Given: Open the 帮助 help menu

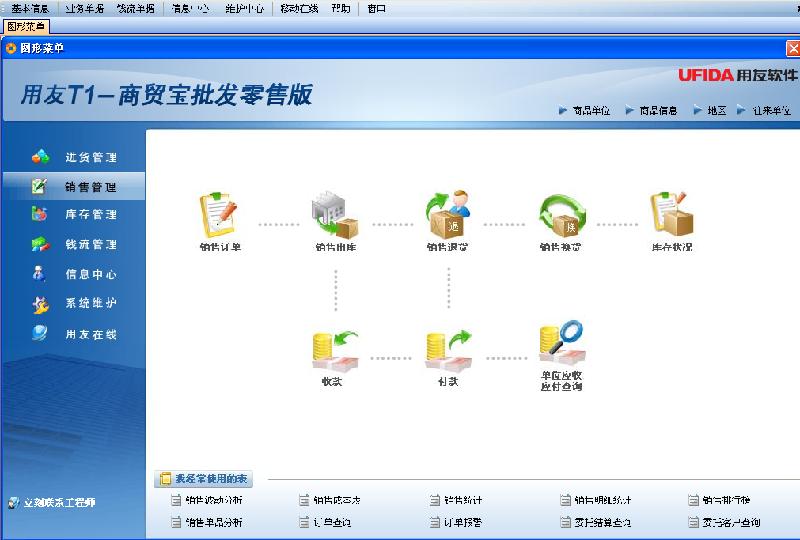Looking at the screenshot, I should [x=340, y=9].
